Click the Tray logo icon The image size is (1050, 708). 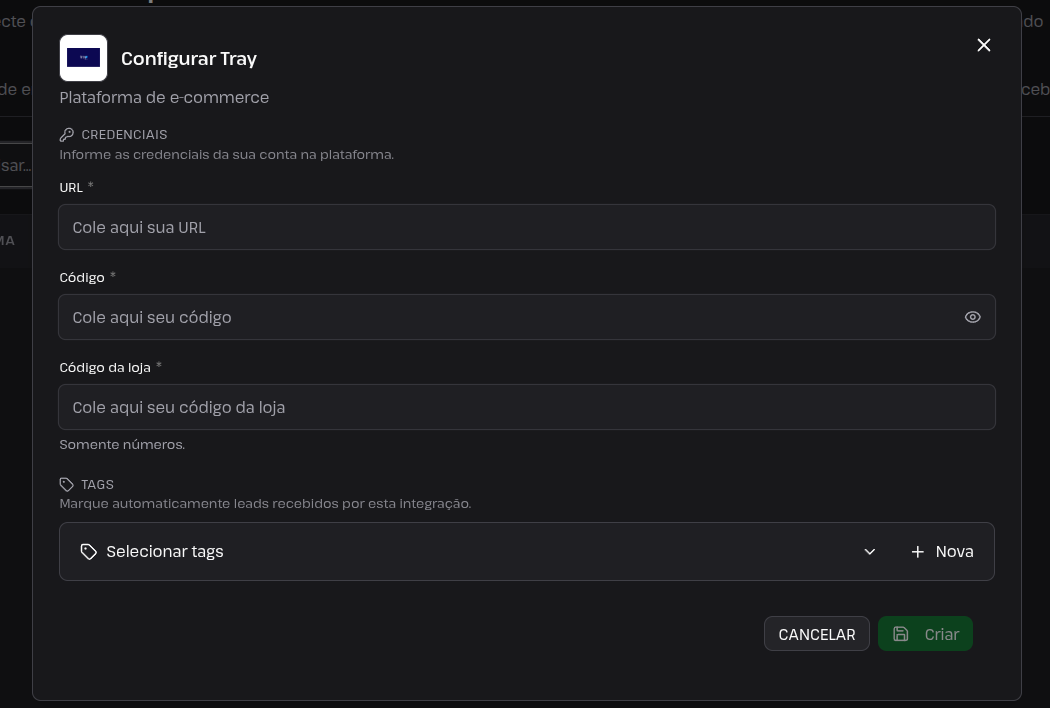coord(83,58)
